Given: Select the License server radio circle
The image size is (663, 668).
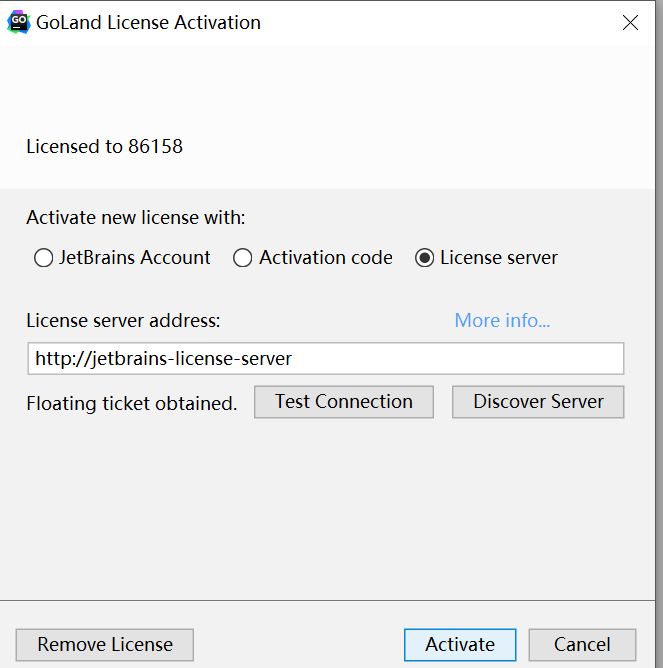Looking at the screenshot, I should tap(424, 258).
